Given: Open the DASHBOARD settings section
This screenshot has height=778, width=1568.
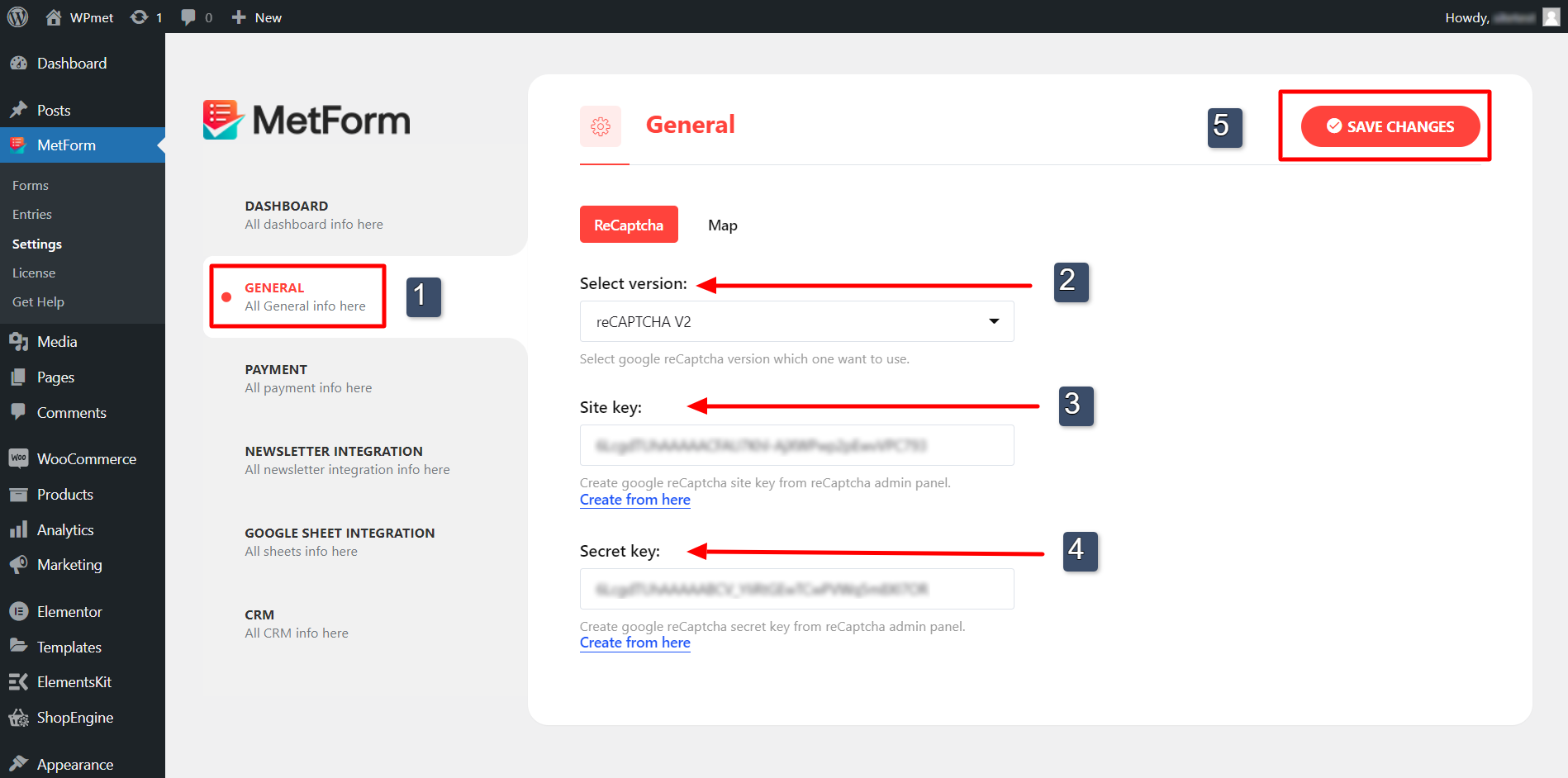Looking at the screenshot, I should [314, 216].
